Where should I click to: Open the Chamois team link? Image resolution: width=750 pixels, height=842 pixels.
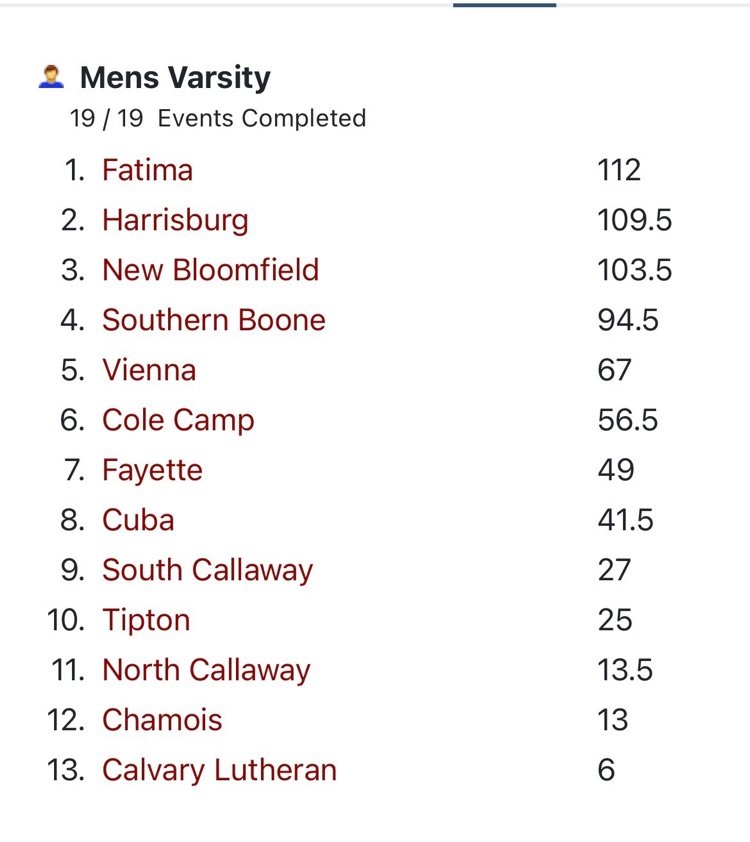coord(162,720)
